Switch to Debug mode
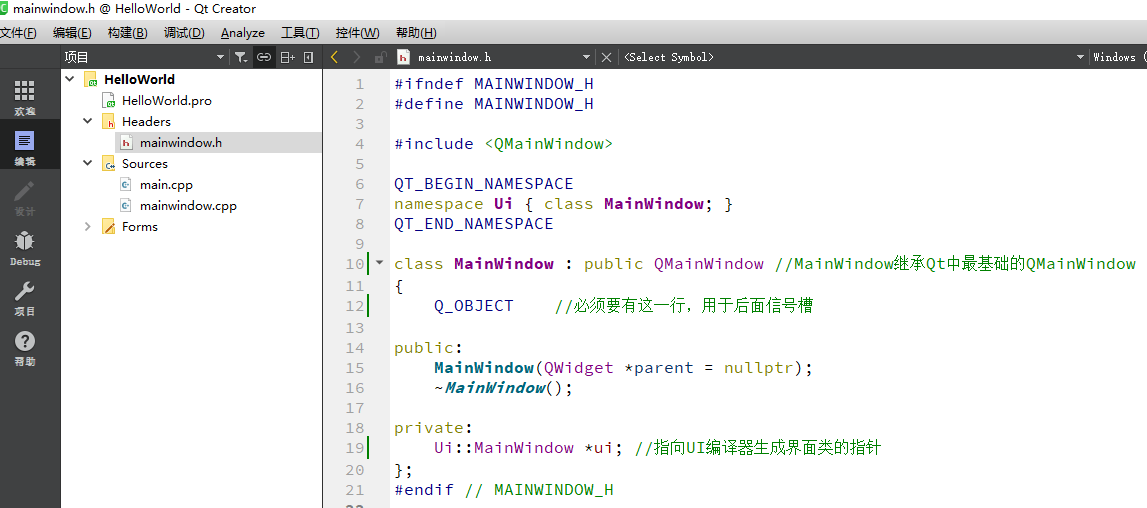The height and width of the screenshot is (508, 1147). click(x=24, y=249)
